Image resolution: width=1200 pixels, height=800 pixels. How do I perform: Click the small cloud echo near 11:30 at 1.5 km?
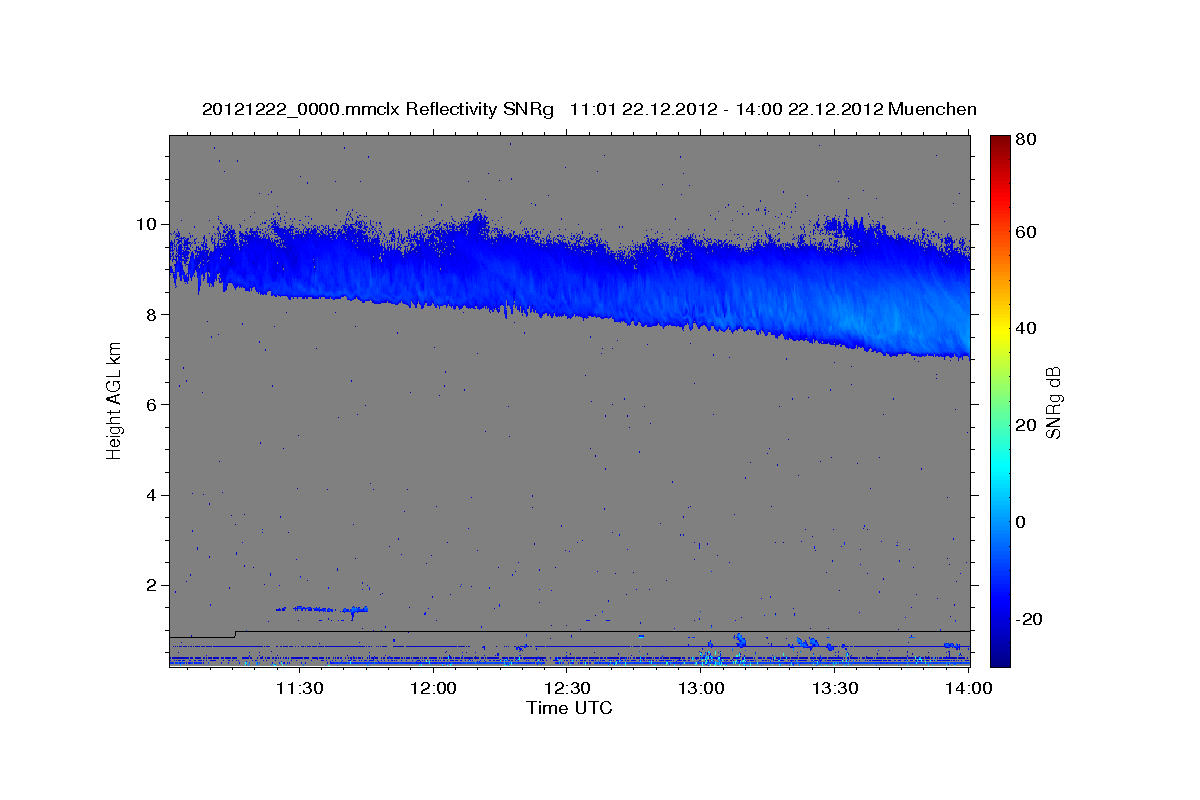pos(322,609)
